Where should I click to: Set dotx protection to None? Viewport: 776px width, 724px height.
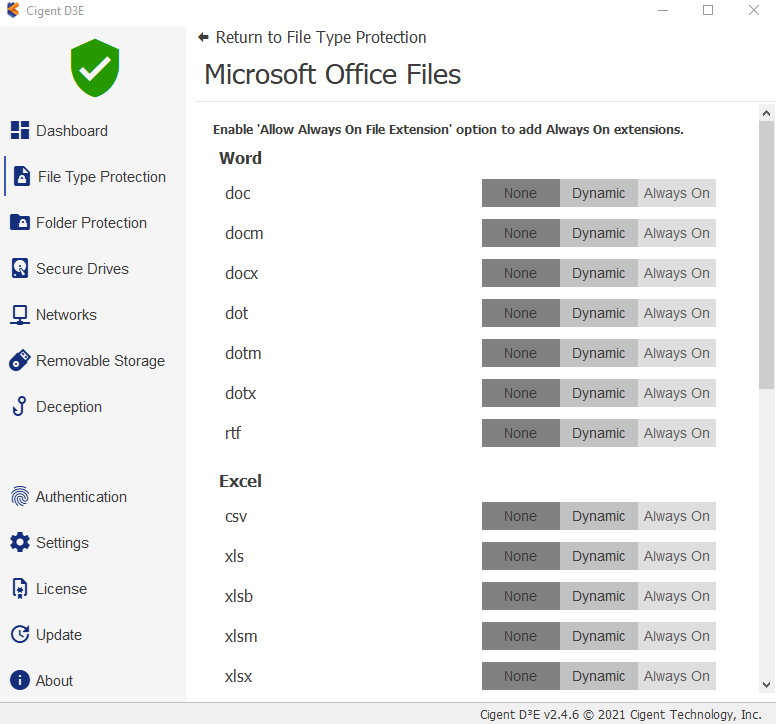[x=521, y=393]
